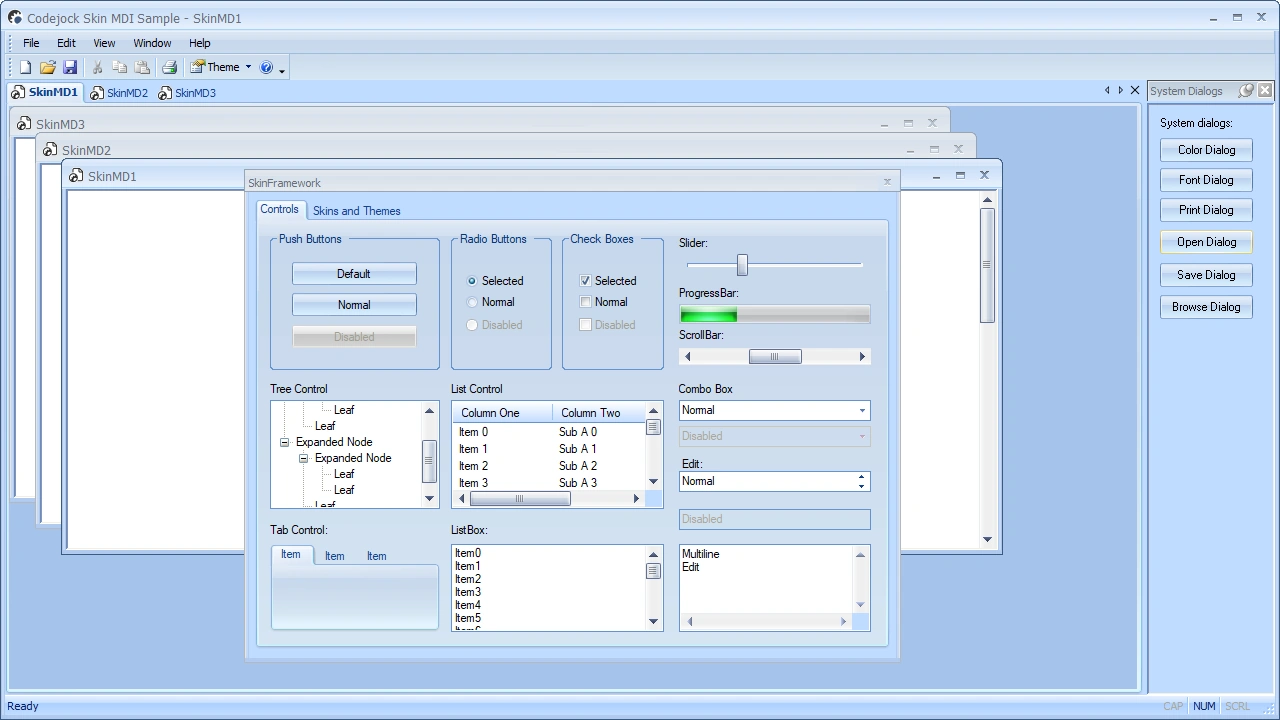Click the Copy toolbar icon

click(x=120, y=68)
